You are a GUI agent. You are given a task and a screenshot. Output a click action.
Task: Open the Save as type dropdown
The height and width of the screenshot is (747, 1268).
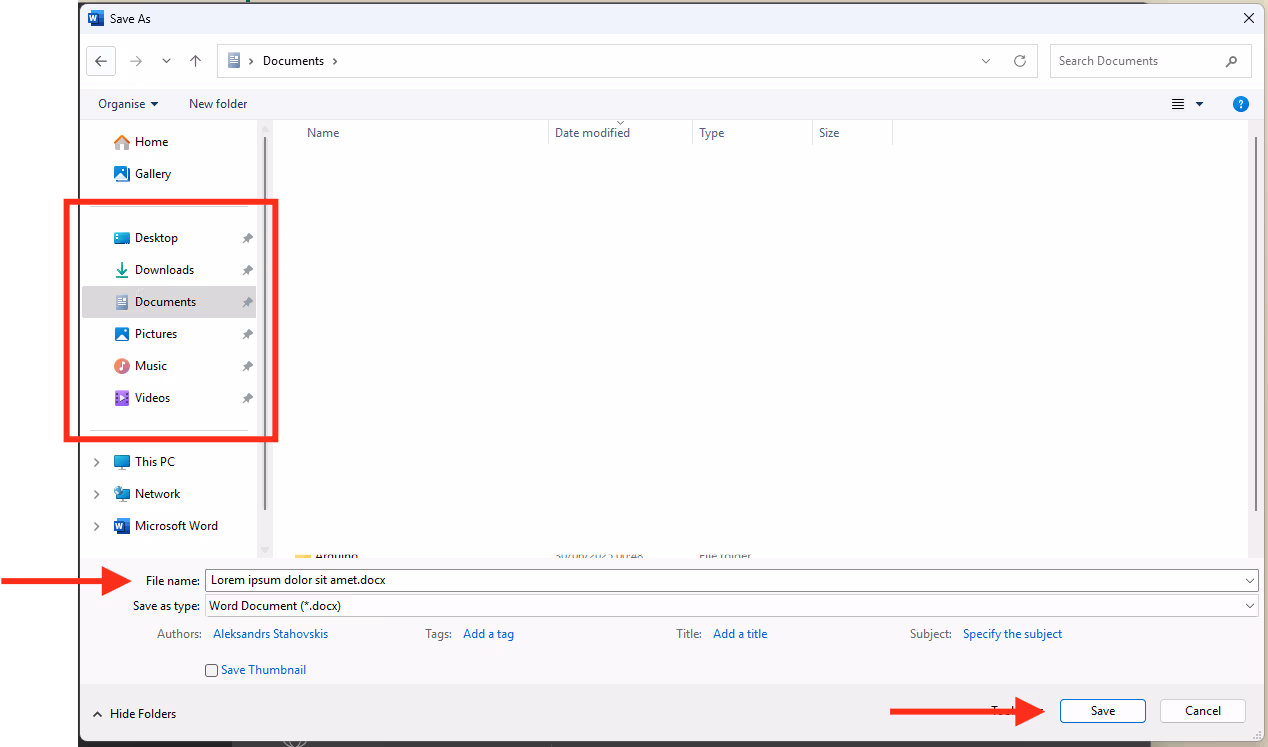click(x=730, y=606)
